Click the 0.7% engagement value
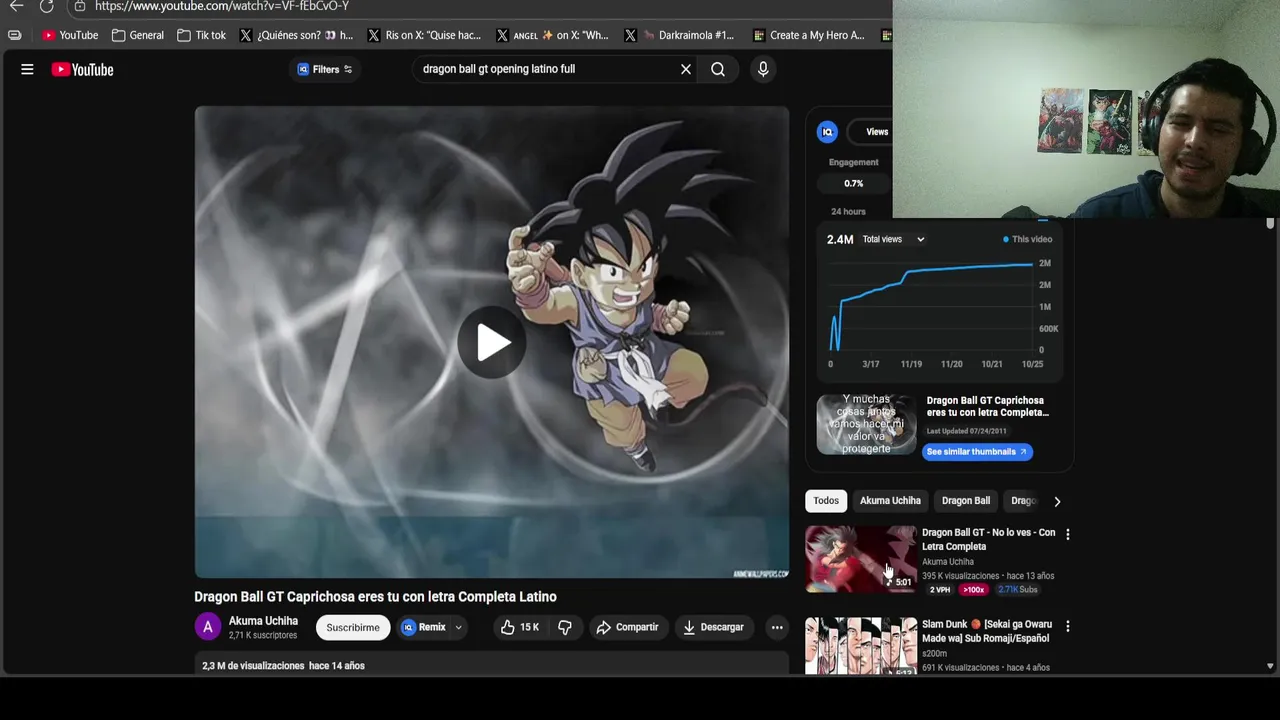This screenshot has width=1280, height=720. pyautogui.click(x=853, y=184)
